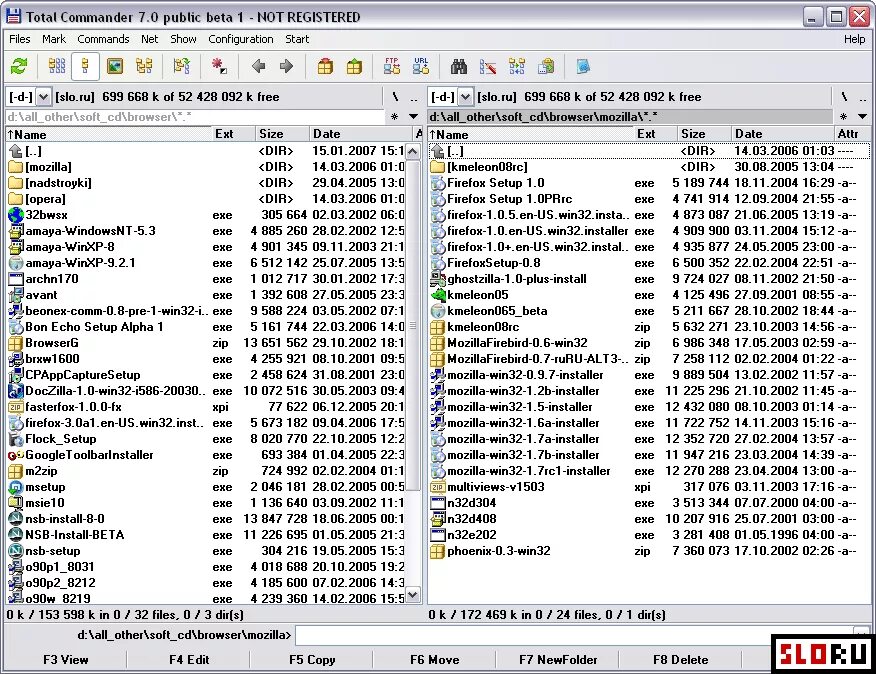This screenshot has height=674, width=876.
Task: Open the Files menu
Action: click(x=20, y=39)
